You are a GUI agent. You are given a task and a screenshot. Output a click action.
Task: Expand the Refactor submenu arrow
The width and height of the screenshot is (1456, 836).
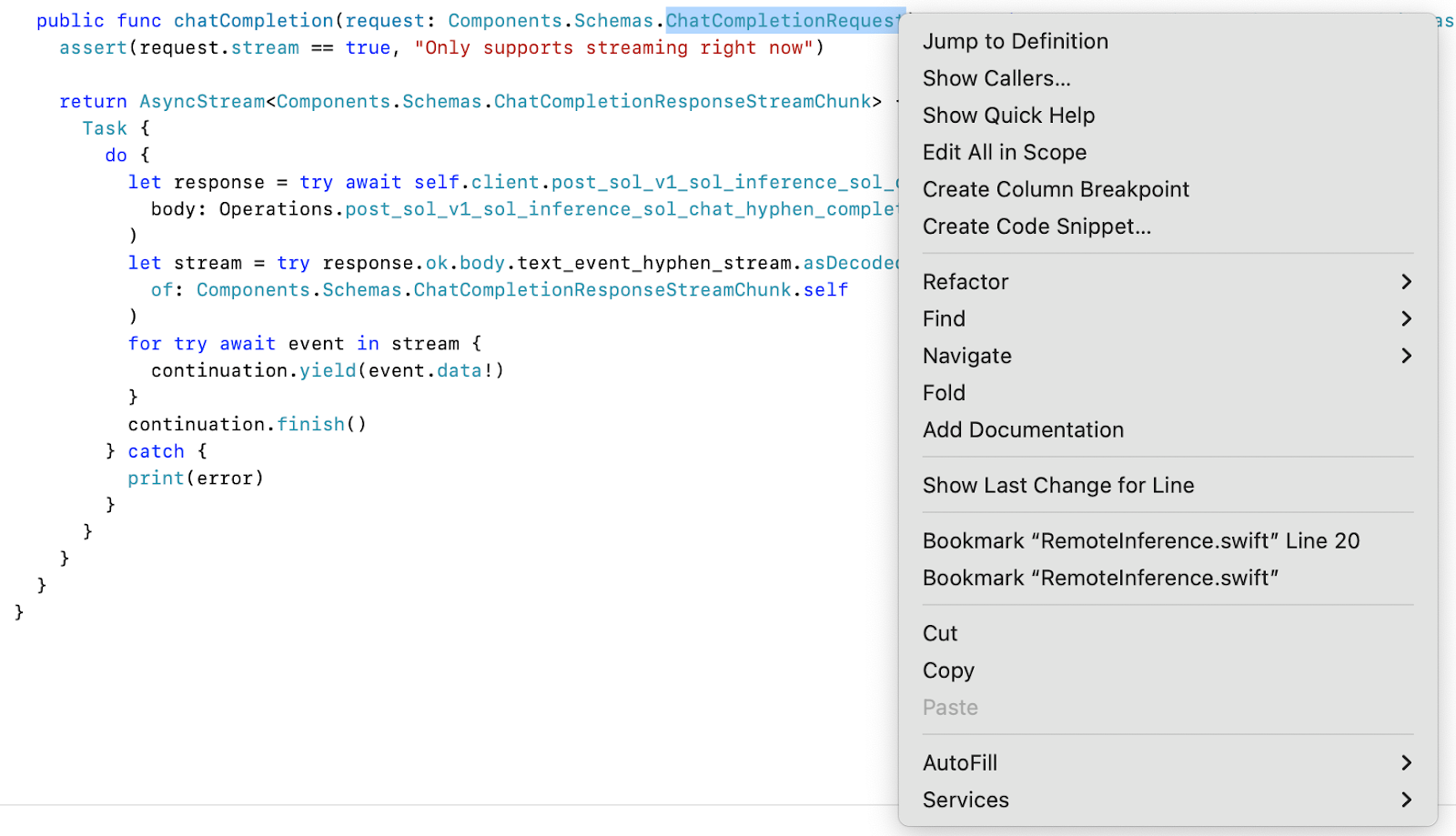coord(1406,282)
